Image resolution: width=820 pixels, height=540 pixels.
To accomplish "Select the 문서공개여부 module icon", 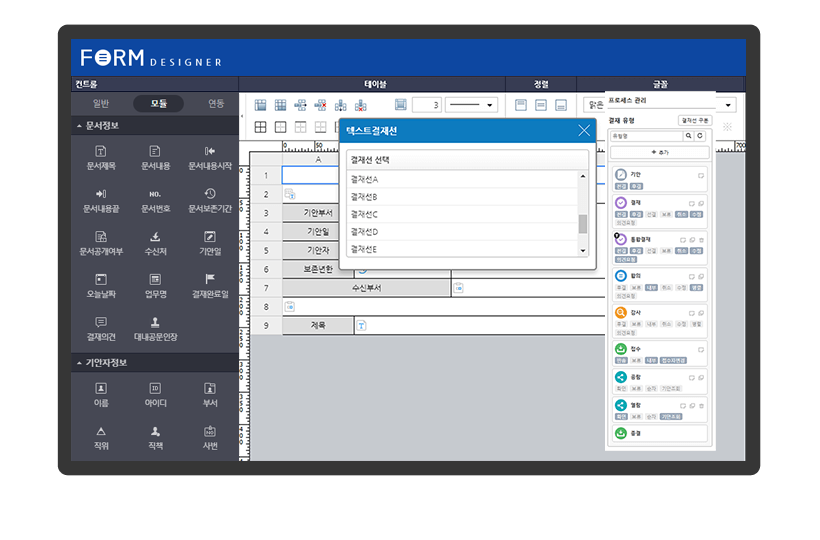I will (101, 237).
